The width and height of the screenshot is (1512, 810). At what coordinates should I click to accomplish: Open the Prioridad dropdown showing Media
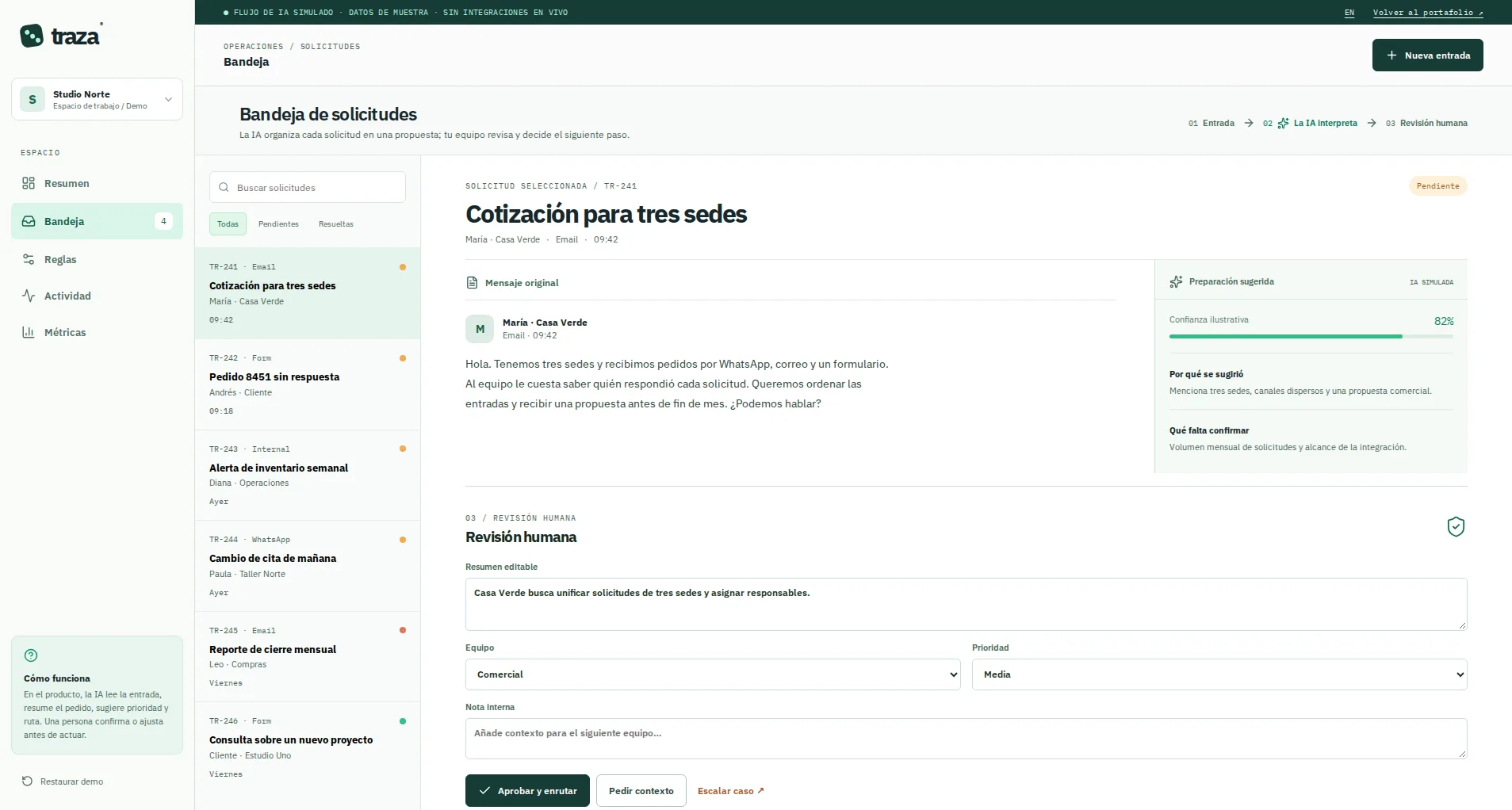pyautogui.click(x=1219, y=674)
